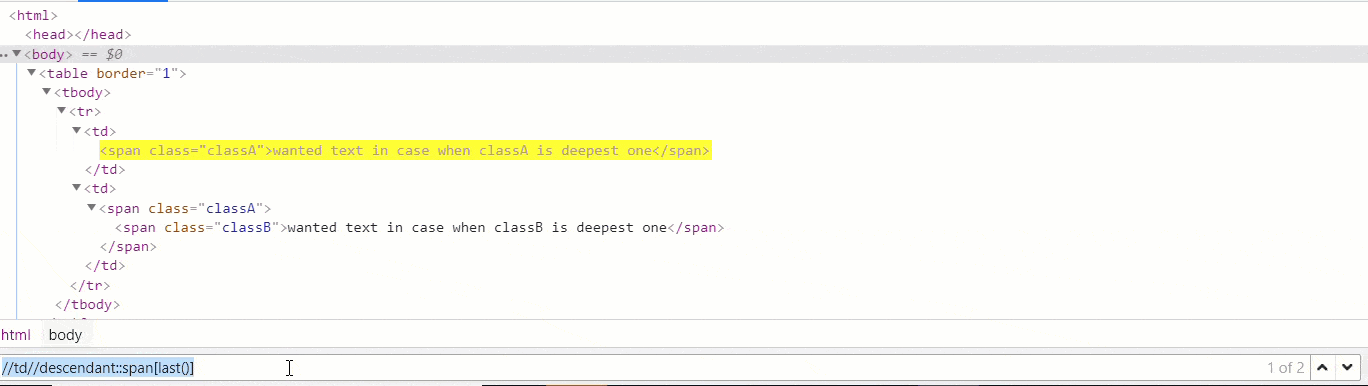1368x386 pixels.
Task: Go to previous search match arrow
Action: point(1323,368)
